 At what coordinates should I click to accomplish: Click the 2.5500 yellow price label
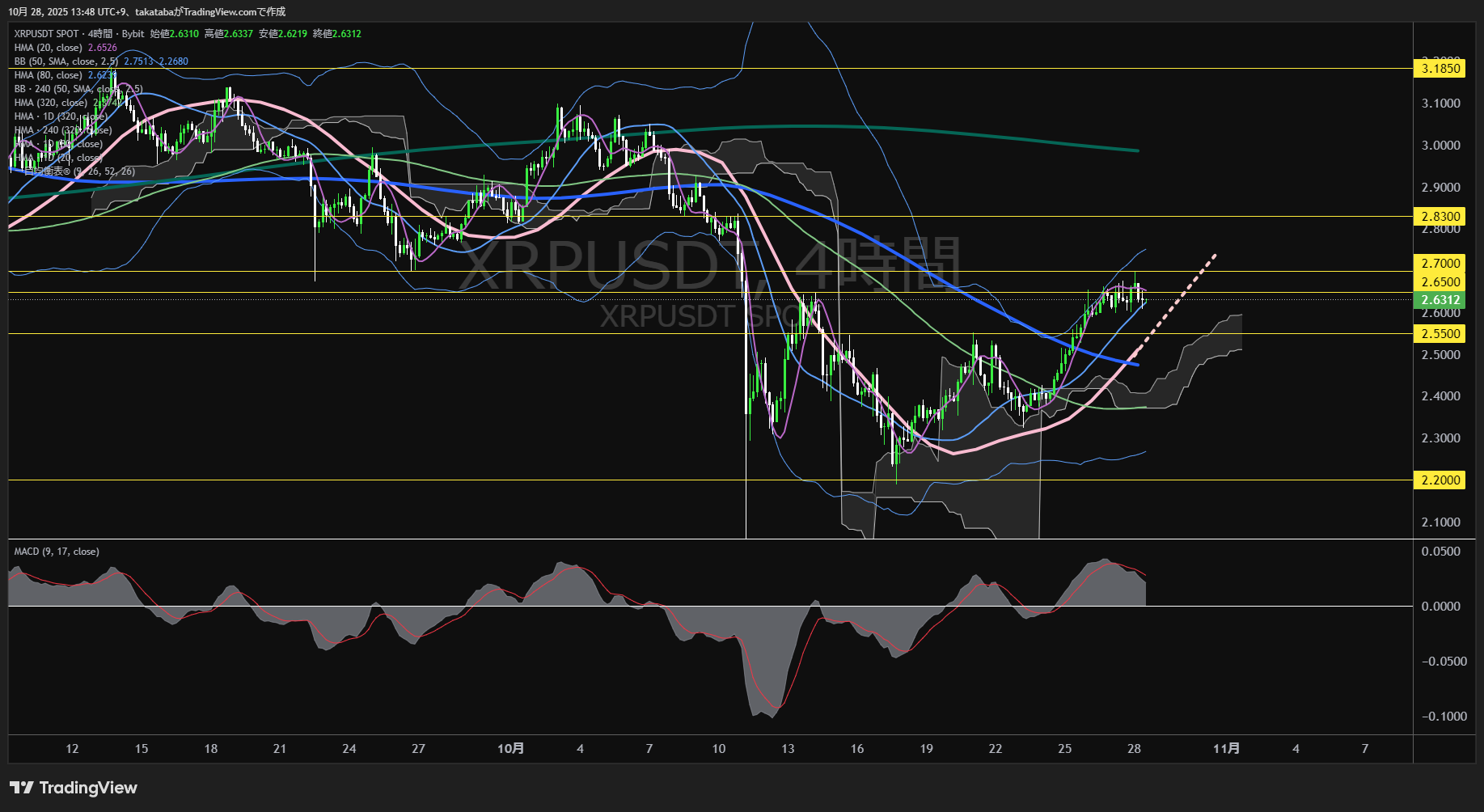tap(1440, 334)
